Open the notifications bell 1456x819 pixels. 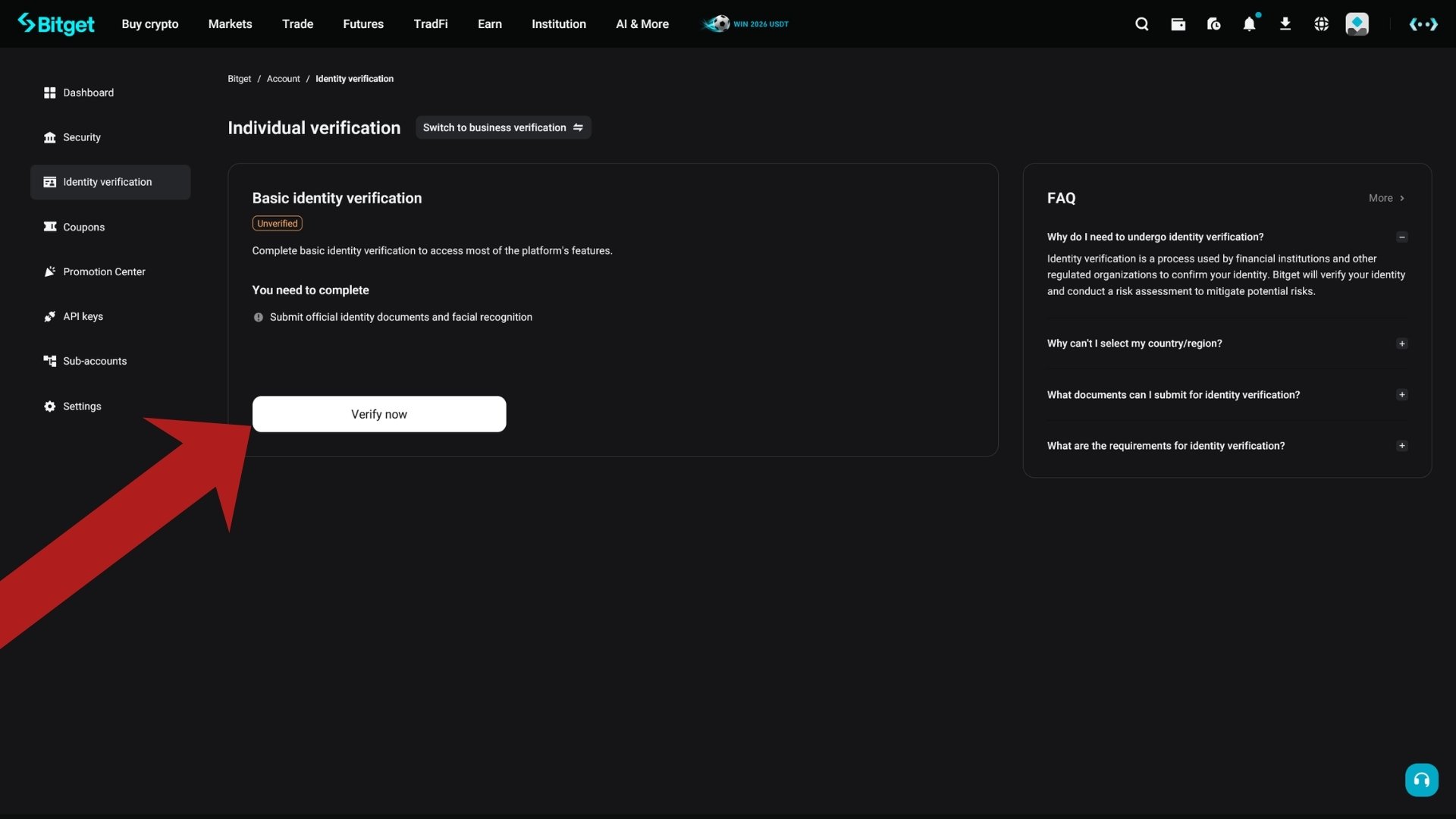[1249, 24]
